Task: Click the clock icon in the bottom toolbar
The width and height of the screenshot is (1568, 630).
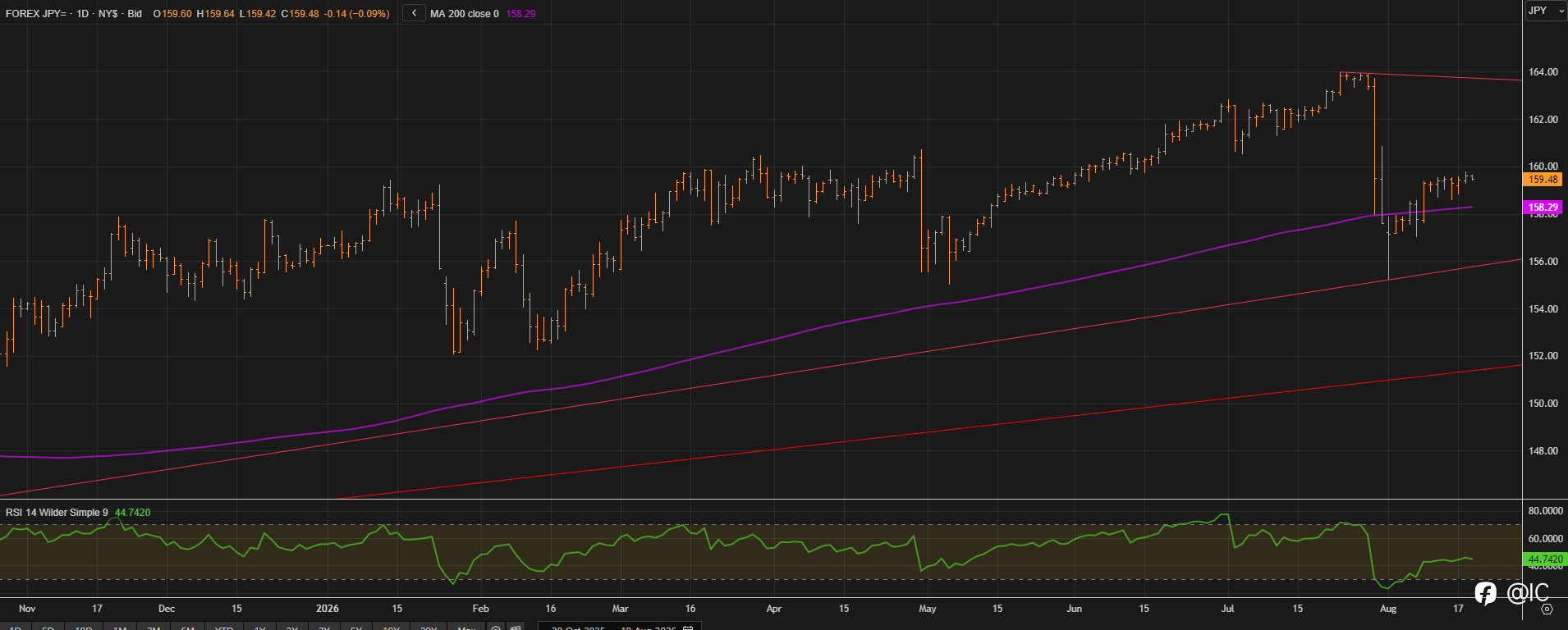Action: pos(496,628)
